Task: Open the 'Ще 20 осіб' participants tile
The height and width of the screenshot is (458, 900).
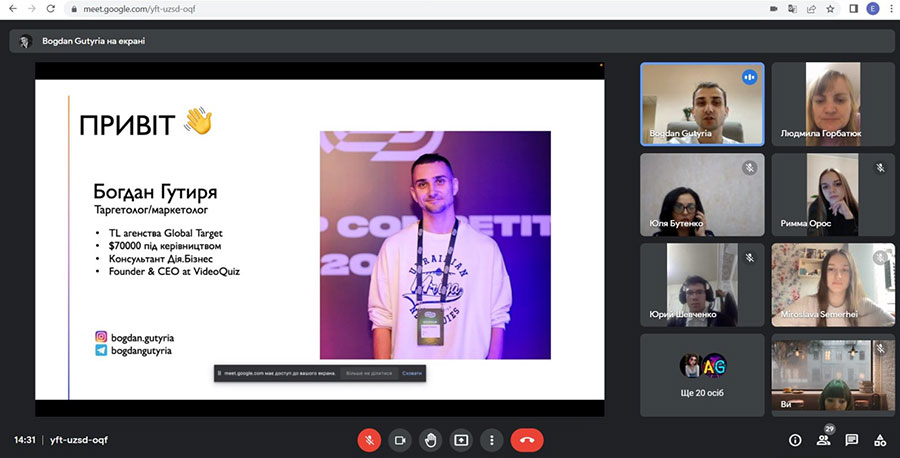Action: [x=702, y=375]
